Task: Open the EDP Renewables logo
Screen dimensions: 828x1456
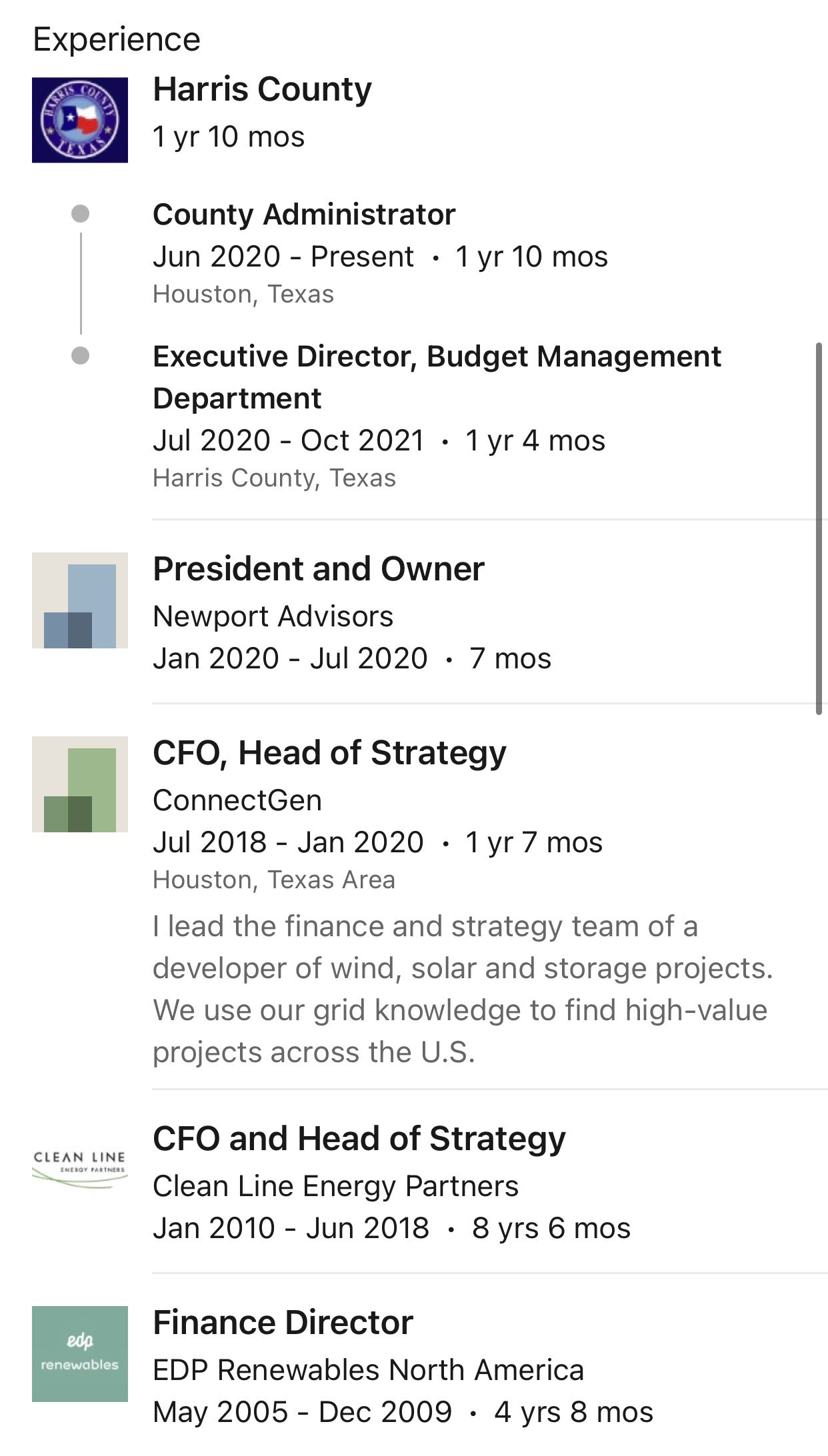Action: 80,1353
